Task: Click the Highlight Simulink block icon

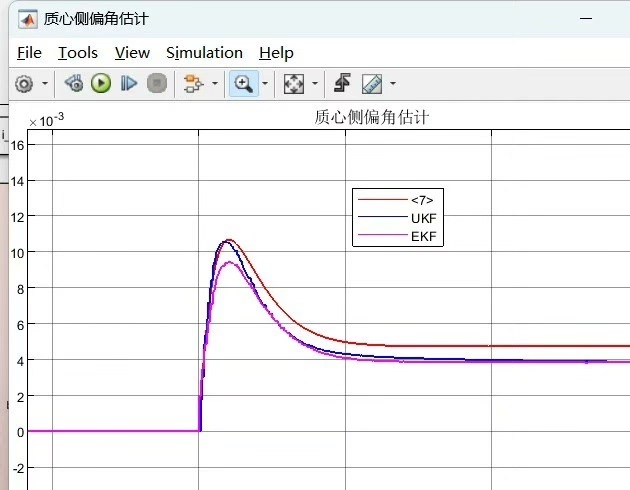Action: point(74,84)
